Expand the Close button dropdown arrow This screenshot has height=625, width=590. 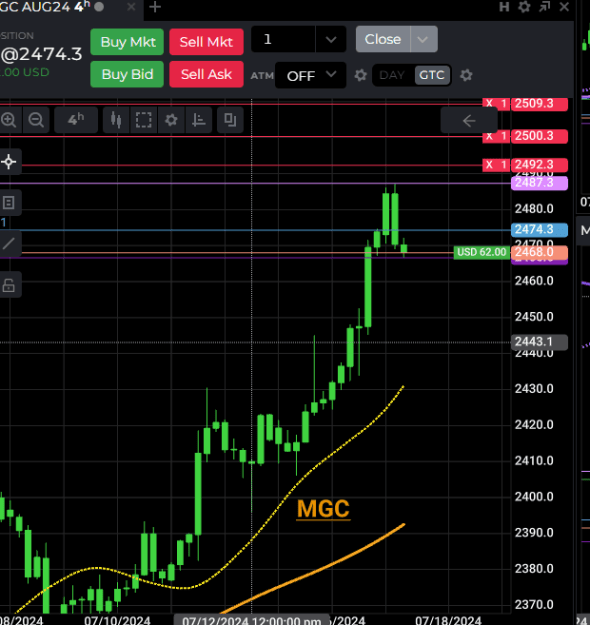click(x=423, y=39)
